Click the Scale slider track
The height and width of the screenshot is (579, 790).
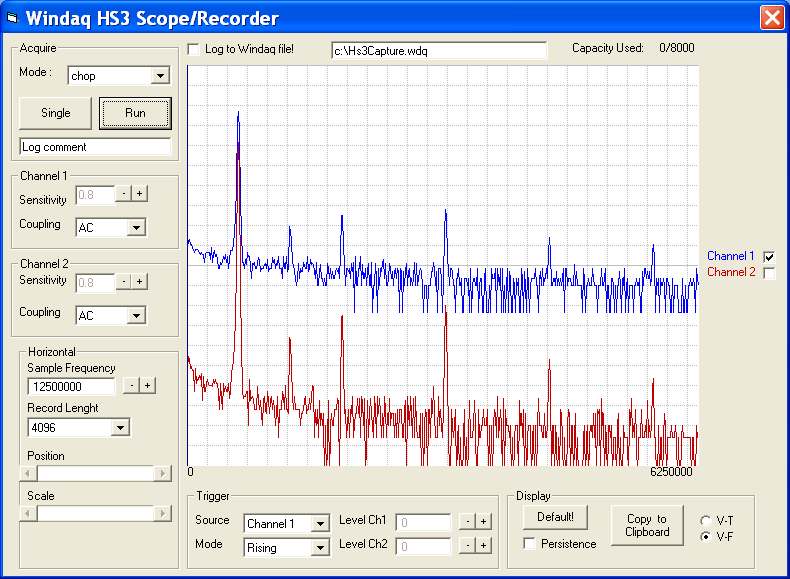click(95, 514)
